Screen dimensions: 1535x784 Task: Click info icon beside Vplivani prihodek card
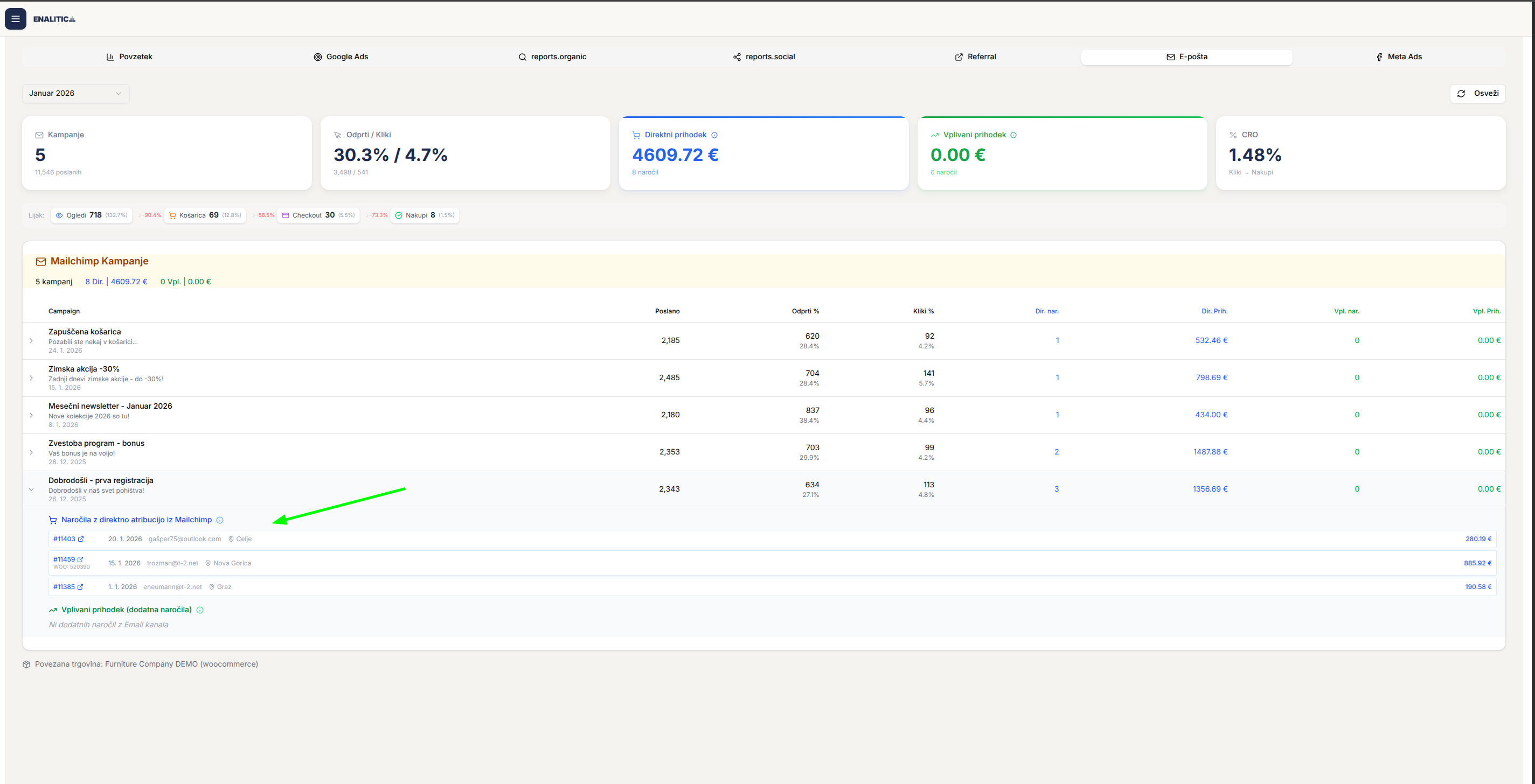pos(1013,135)
